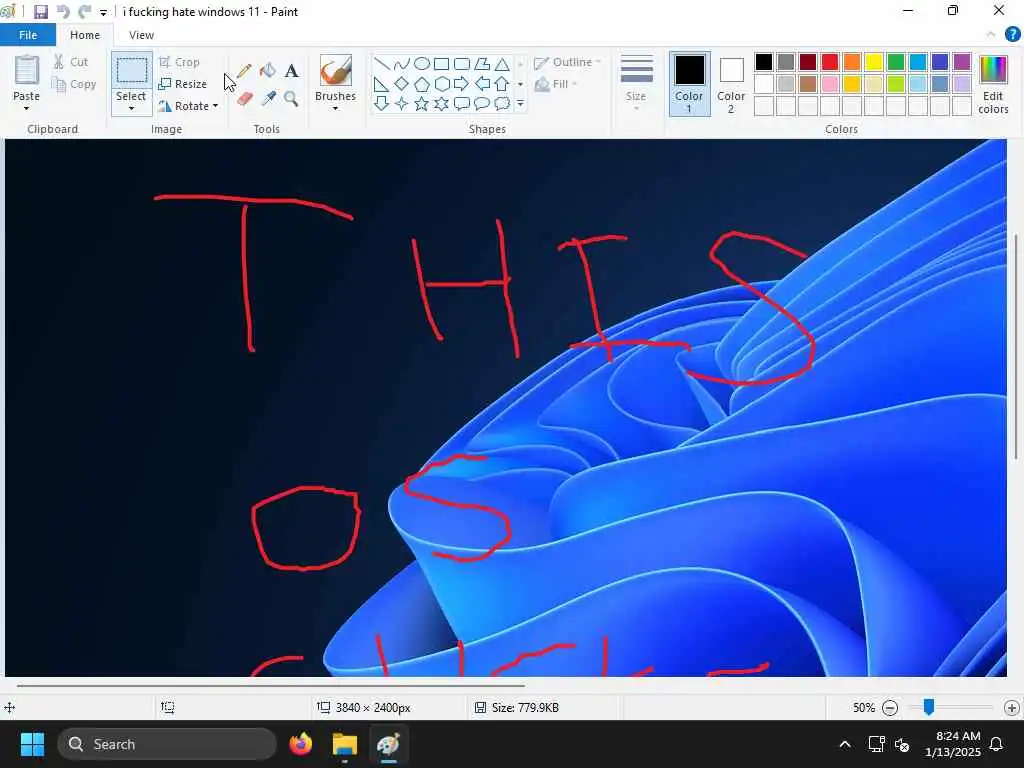
Task: Click the Brushes icon
Action: click(x=336, y=70)
